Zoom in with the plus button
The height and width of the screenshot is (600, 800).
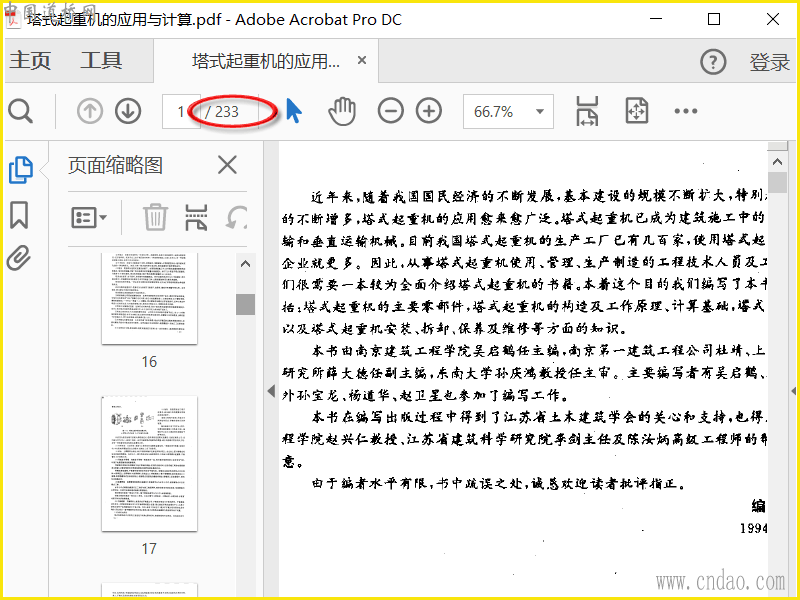point(429,111)
